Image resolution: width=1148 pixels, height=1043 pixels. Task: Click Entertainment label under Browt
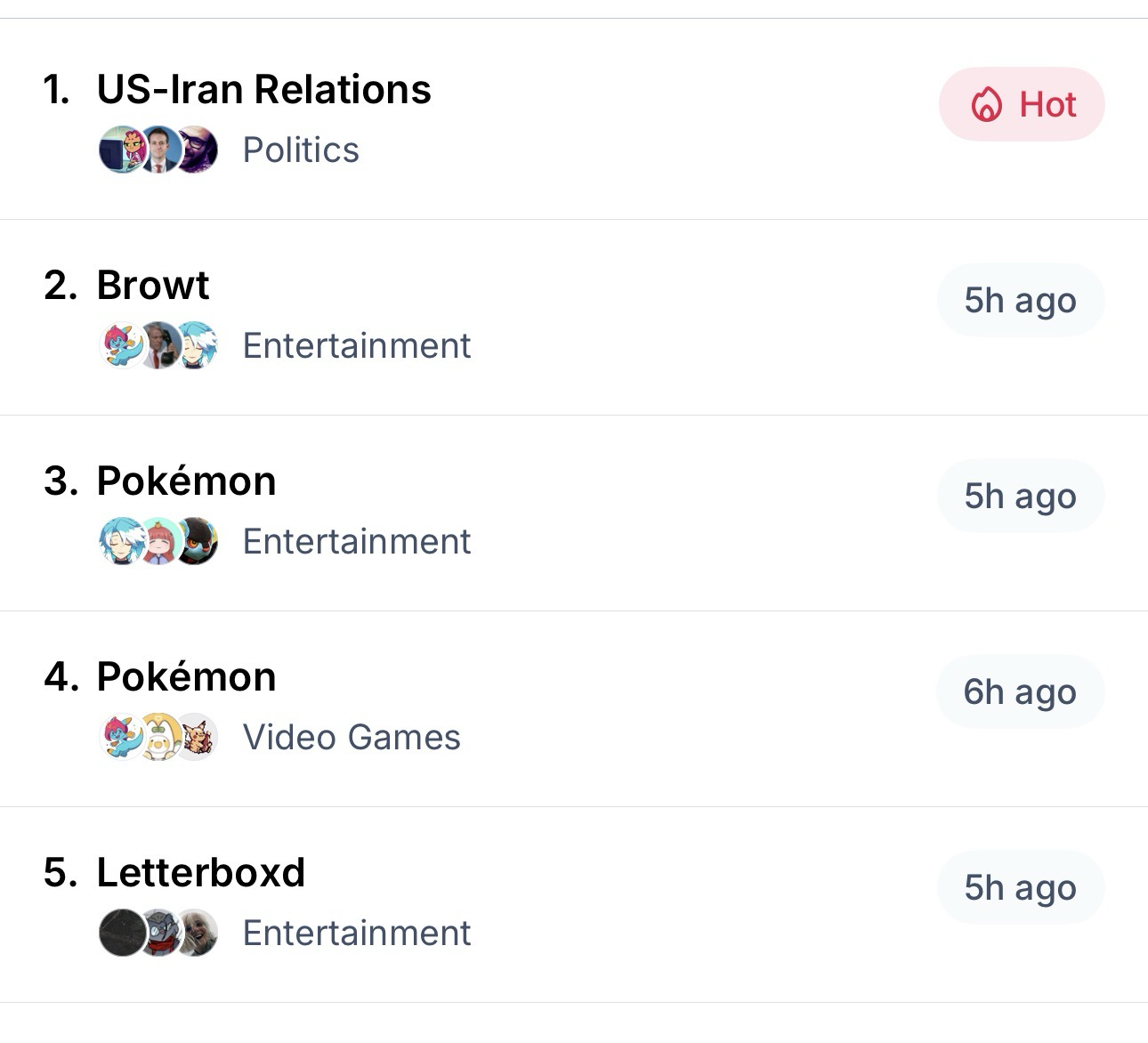357,346
